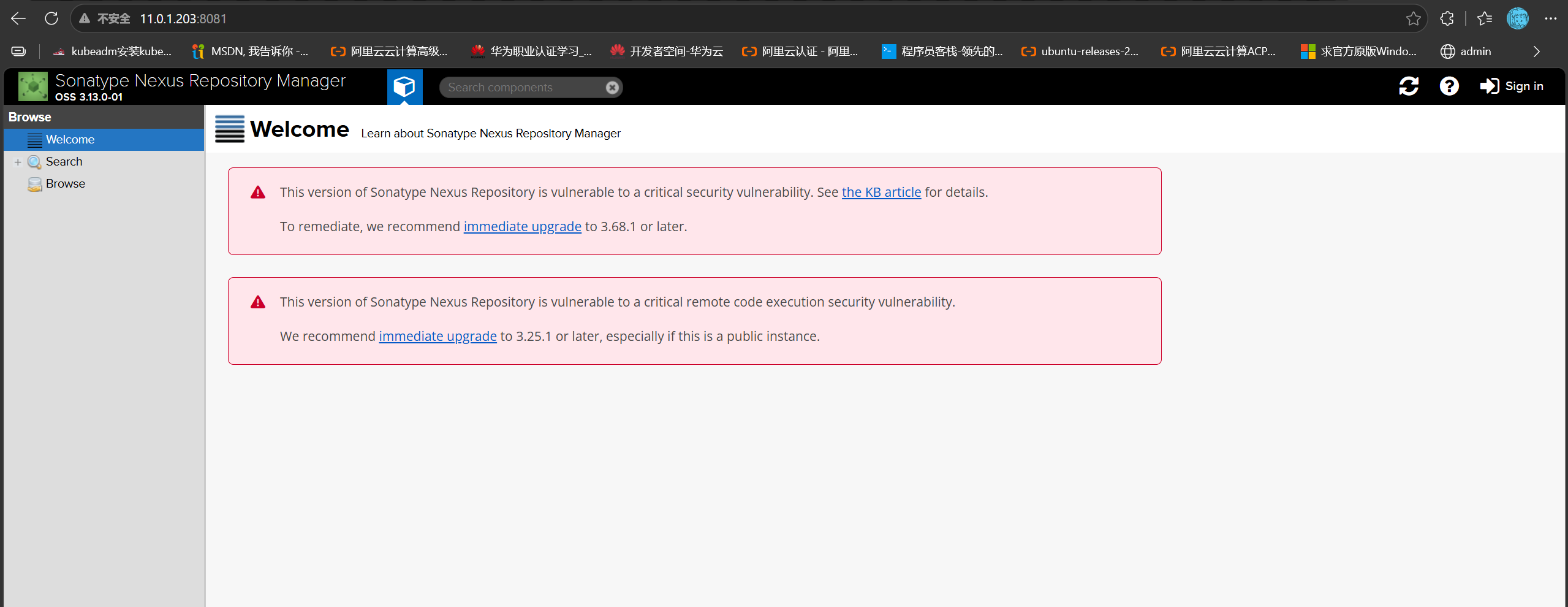Open the browser settings three-dot menu
Viewport: 1568px width, 607px height.
(x=1550, y=18)
